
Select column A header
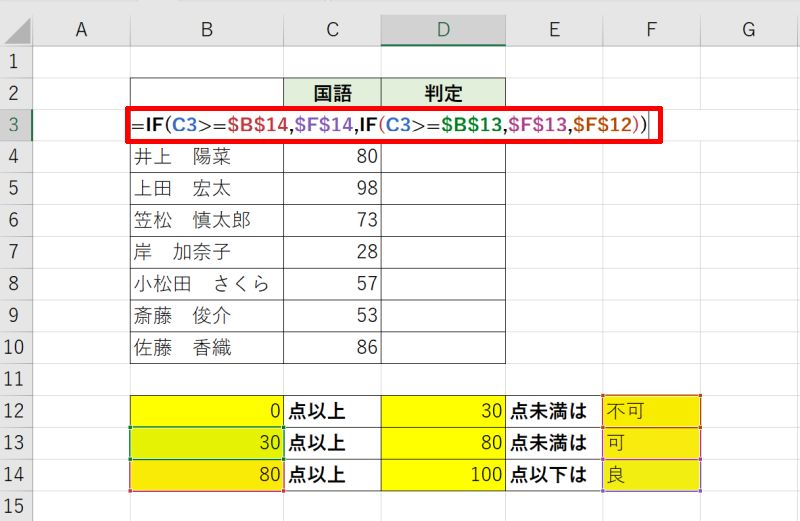(x=82, y=31)
